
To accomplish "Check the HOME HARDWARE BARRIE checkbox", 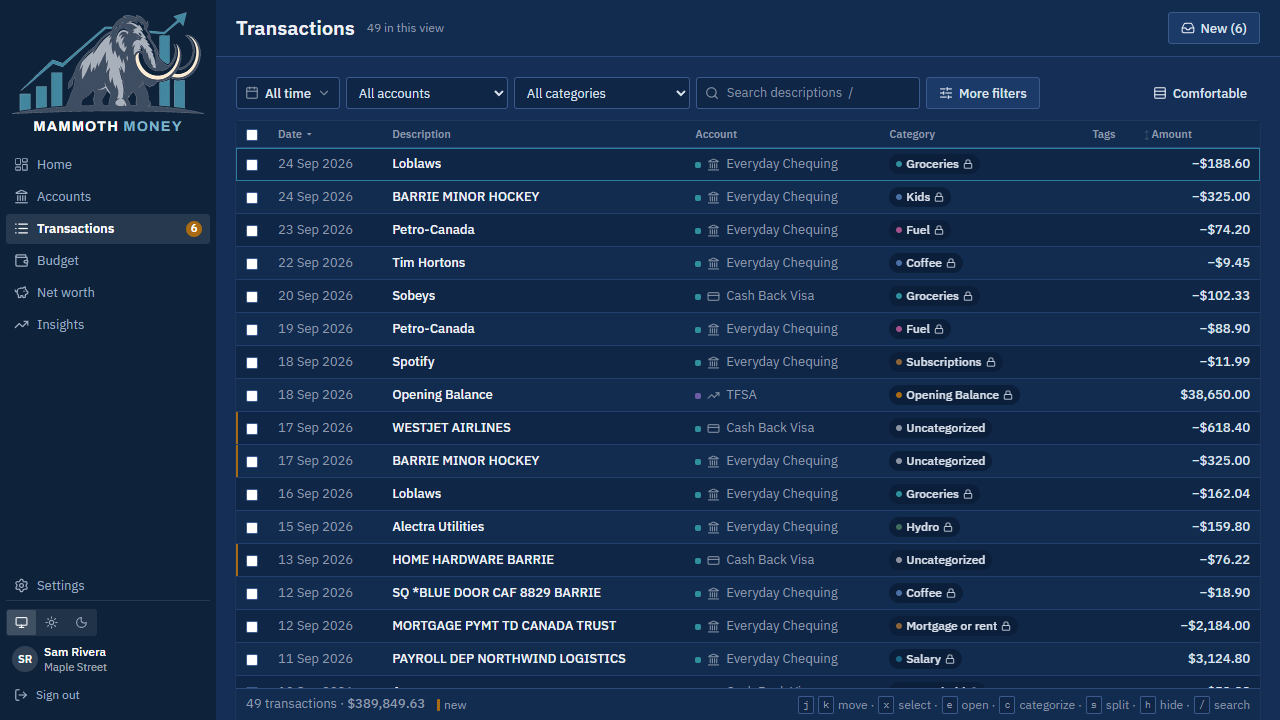I will point(252,560).
